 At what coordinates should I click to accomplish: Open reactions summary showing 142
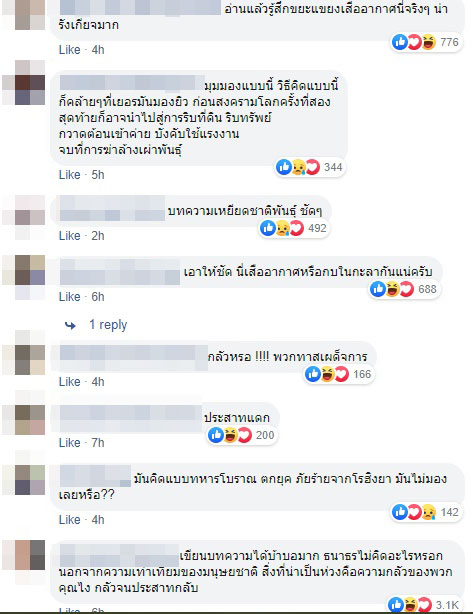click(x=426, y=512)
